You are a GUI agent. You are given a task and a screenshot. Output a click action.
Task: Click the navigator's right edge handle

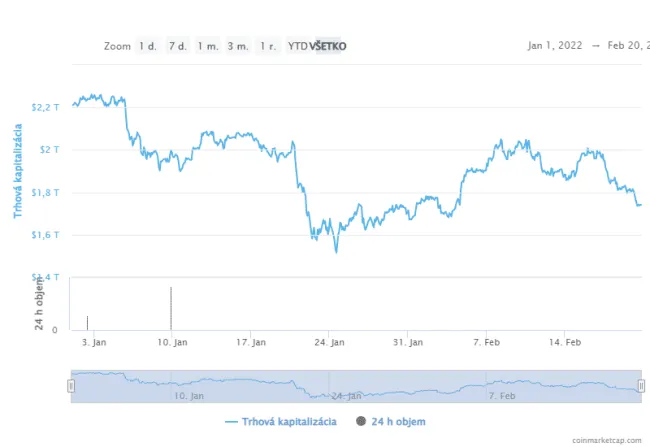(641, 385)
